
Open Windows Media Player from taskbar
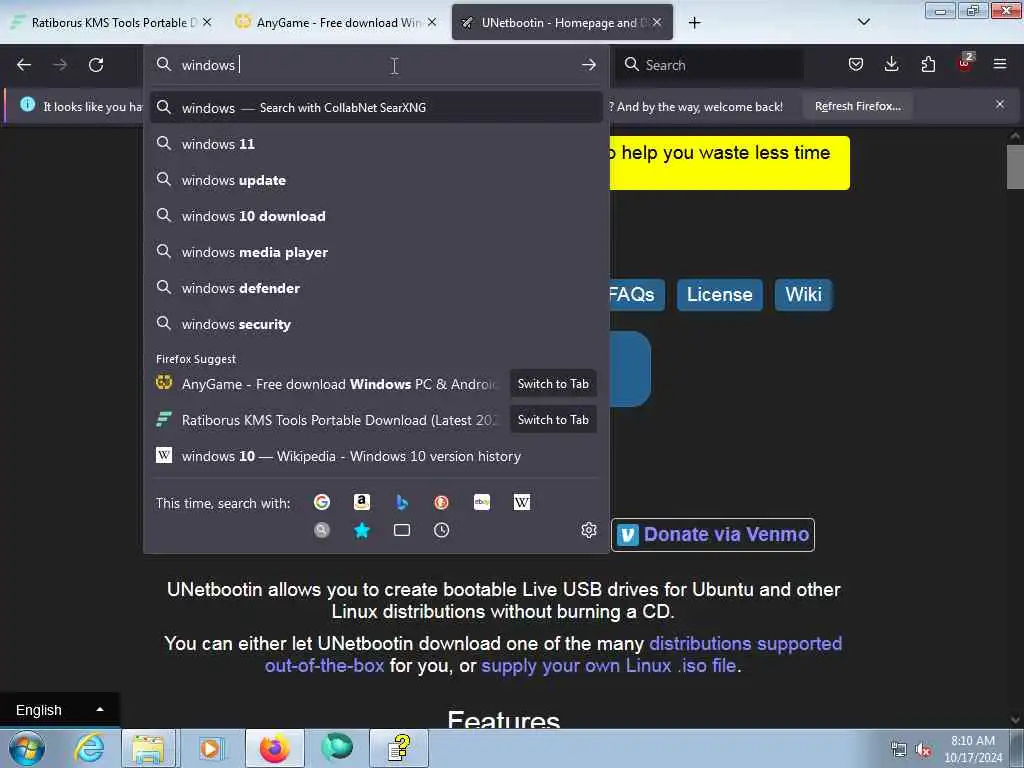pyautogui.click(x=211, y=748)
